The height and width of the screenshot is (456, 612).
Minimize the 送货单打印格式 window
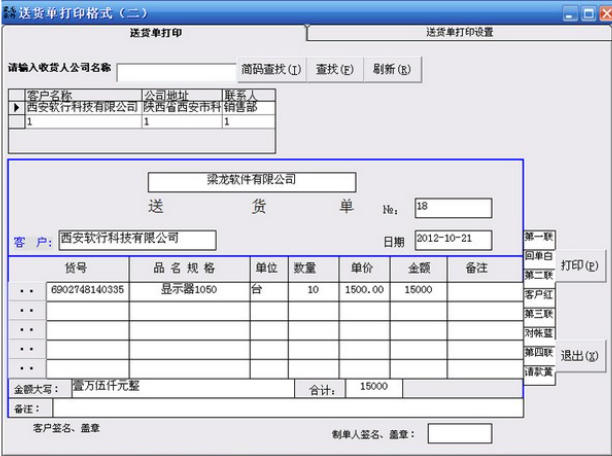tap(570, 14)
